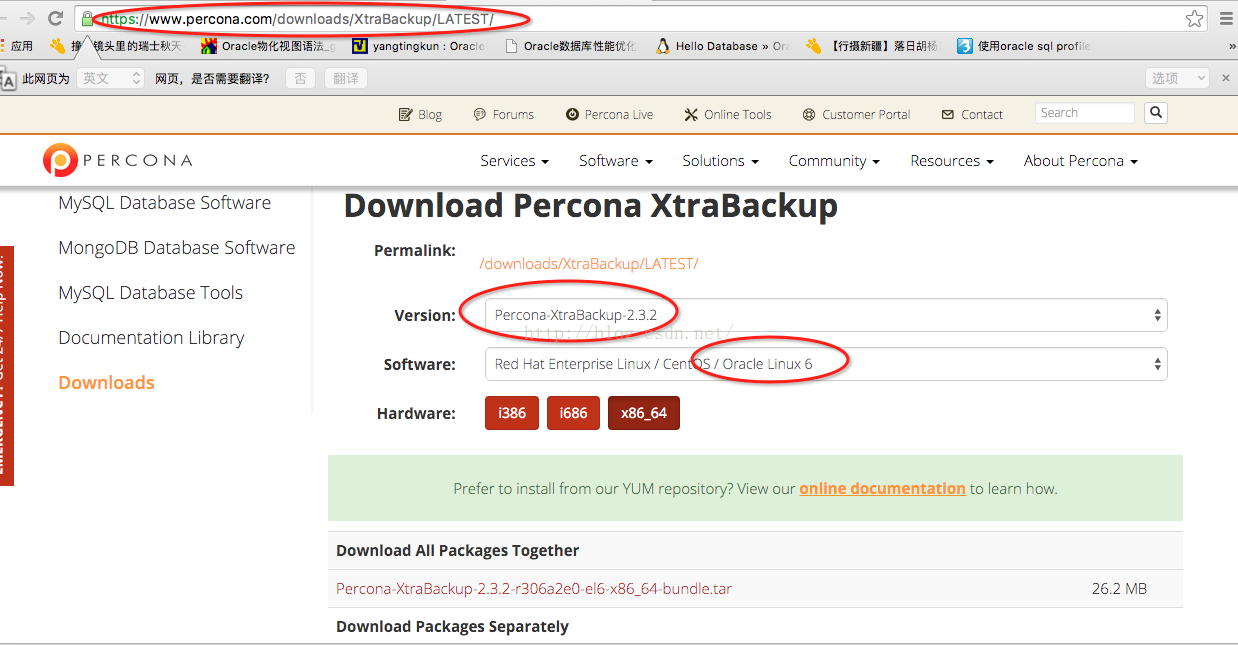1238x645 pixels.
Task: Click the browser address bar
Action: tap(640, 18)
